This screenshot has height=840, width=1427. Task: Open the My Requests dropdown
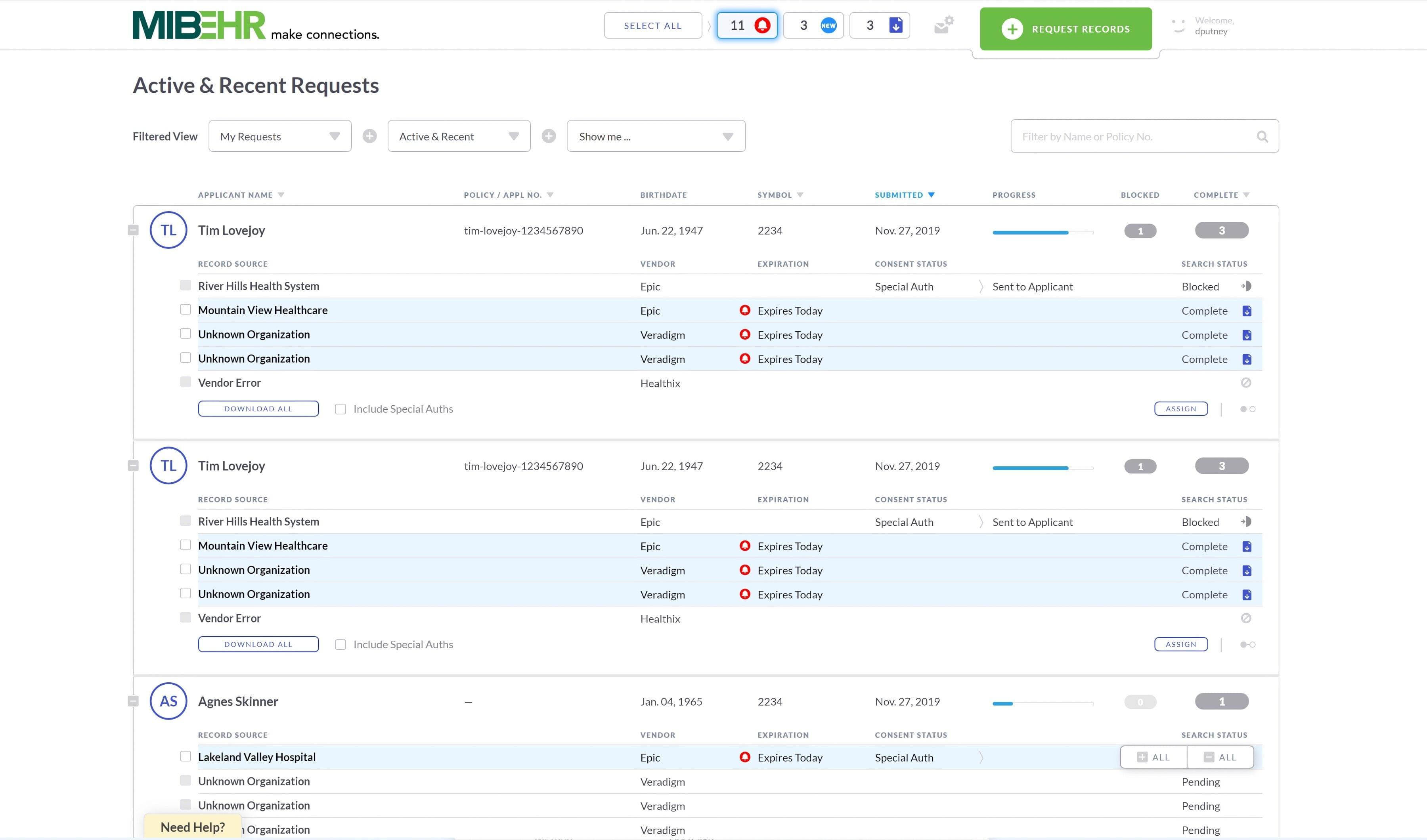click(280, 136)
